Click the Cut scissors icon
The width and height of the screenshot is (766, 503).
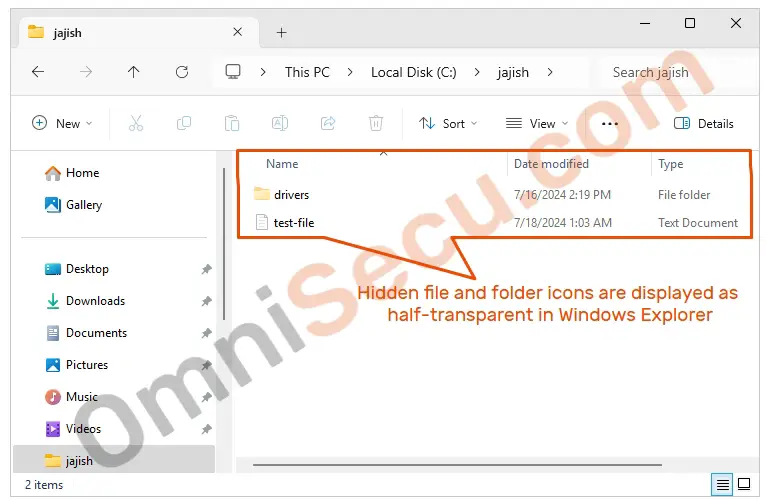coord(136,123)
